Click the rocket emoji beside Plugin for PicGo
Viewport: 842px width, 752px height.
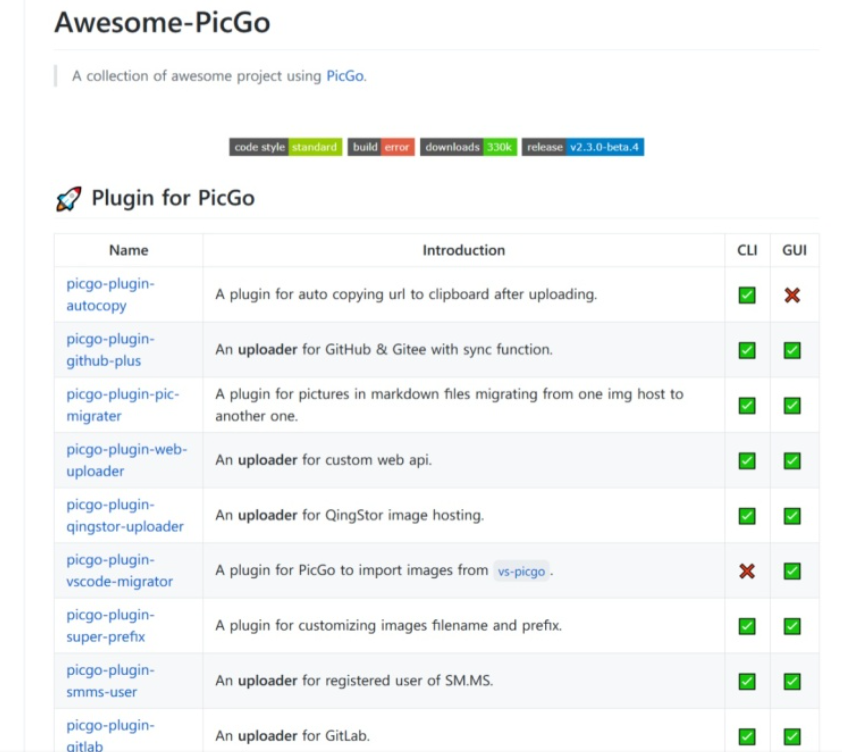[x=68, y=199]
